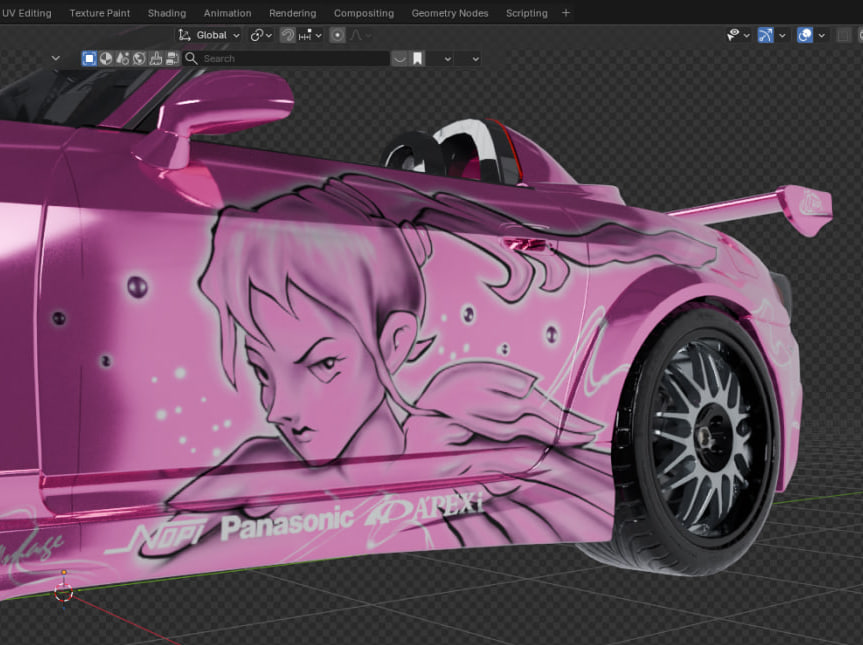Open the Global orientation dropdown
The width and height of the screenshot is (863, 645).
209,35
